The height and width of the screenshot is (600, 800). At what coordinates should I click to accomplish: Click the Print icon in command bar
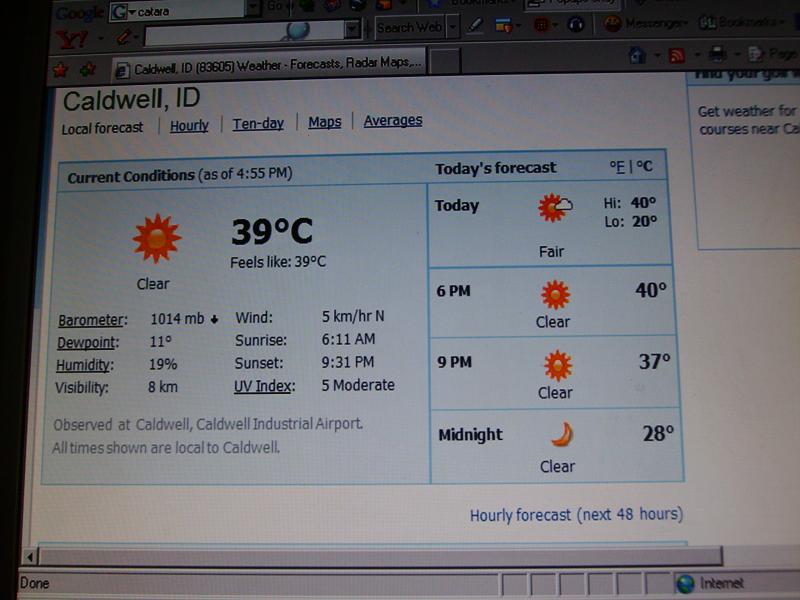717,55
